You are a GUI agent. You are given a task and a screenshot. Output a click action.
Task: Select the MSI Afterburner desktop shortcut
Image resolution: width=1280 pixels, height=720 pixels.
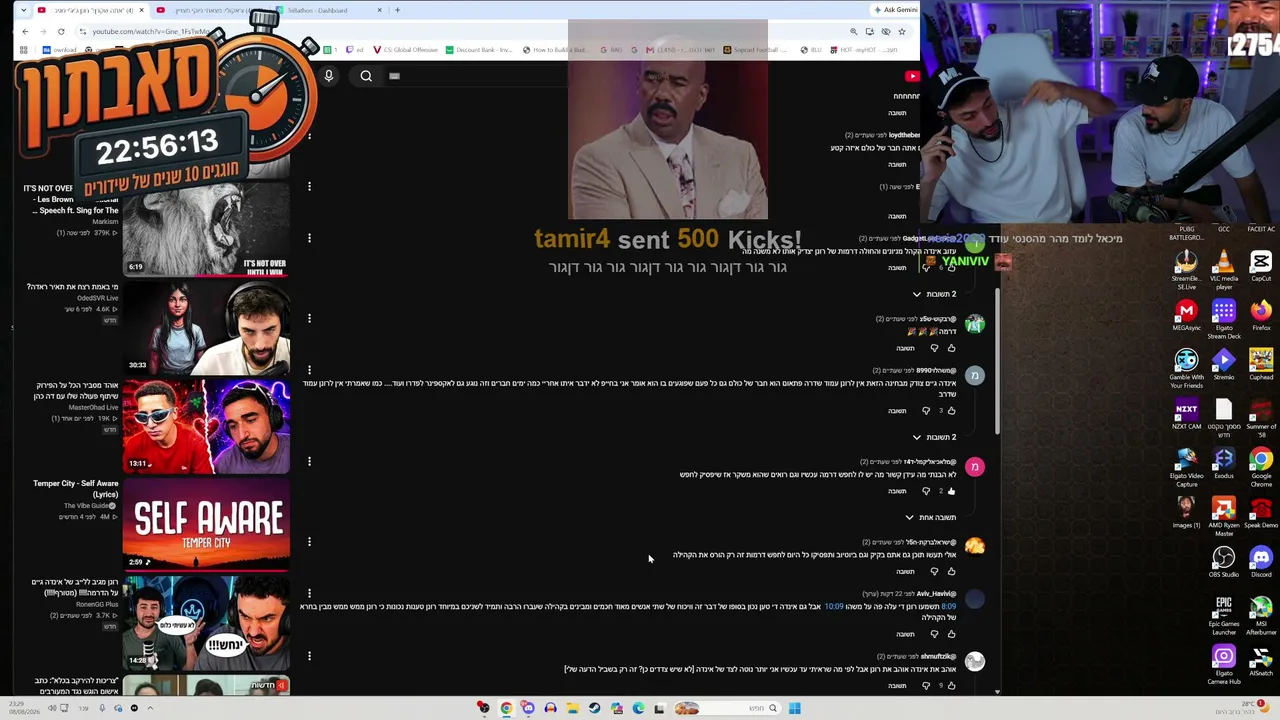coord(1261,616)
